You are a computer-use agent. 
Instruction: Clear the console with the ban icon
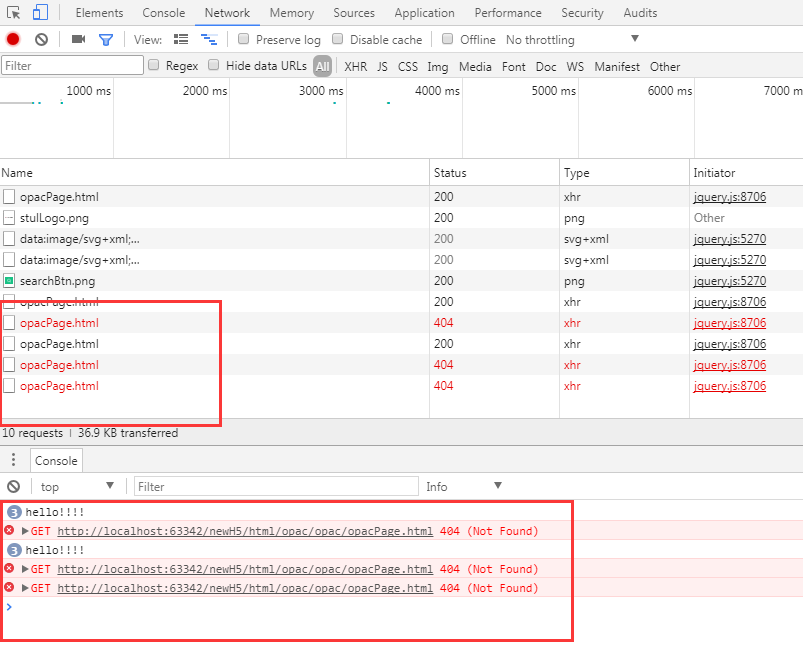14,486
